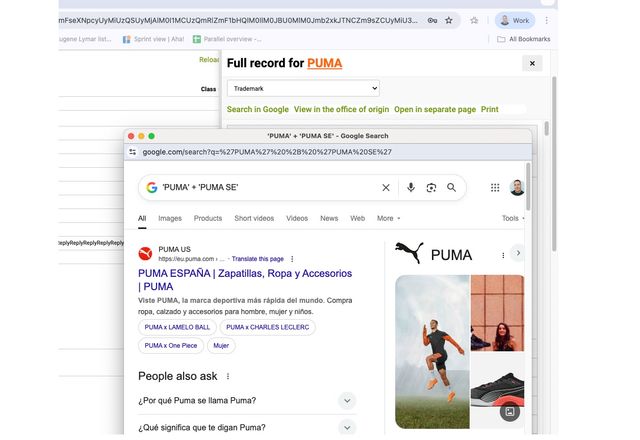Switch to the Short videos tab
Viewport: 640px width, 440px height.
click(x=254, y=218)
